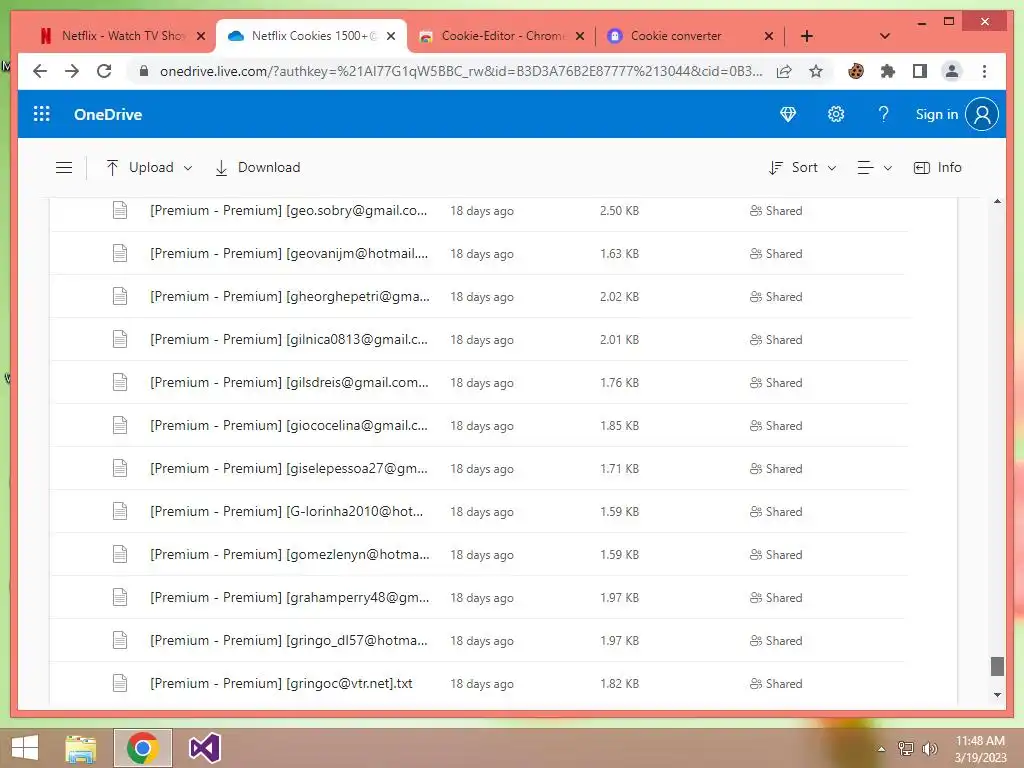Reload the current page
The width and height of the screenshot is (1024, 768).
[x=104, y=71]
